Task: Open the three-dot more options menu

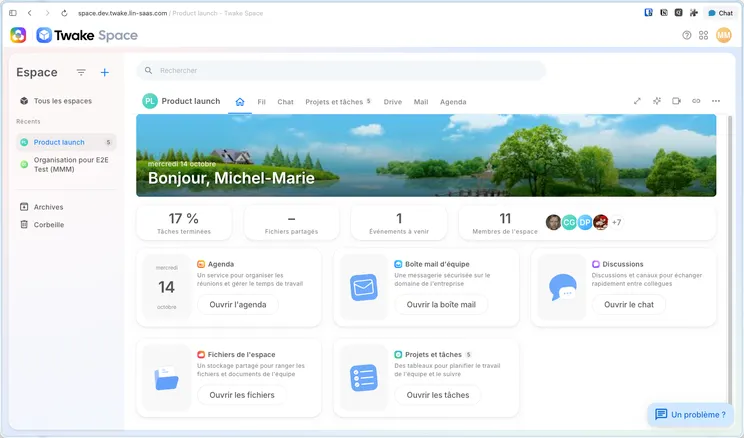Action: coord(716,101)
